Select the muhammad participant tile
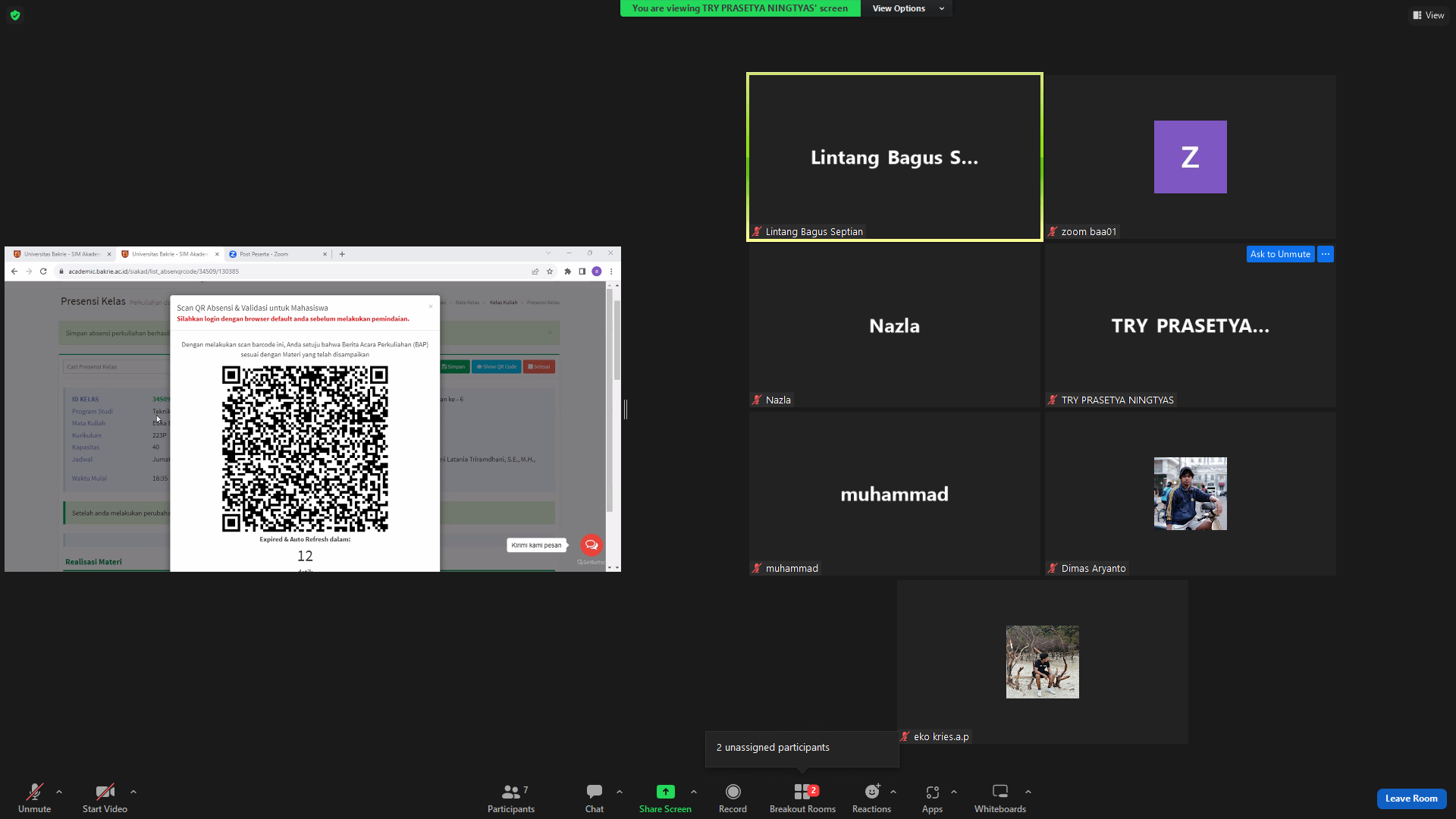The width and height of the screenshot is (1456, 819). click(895, 494)
